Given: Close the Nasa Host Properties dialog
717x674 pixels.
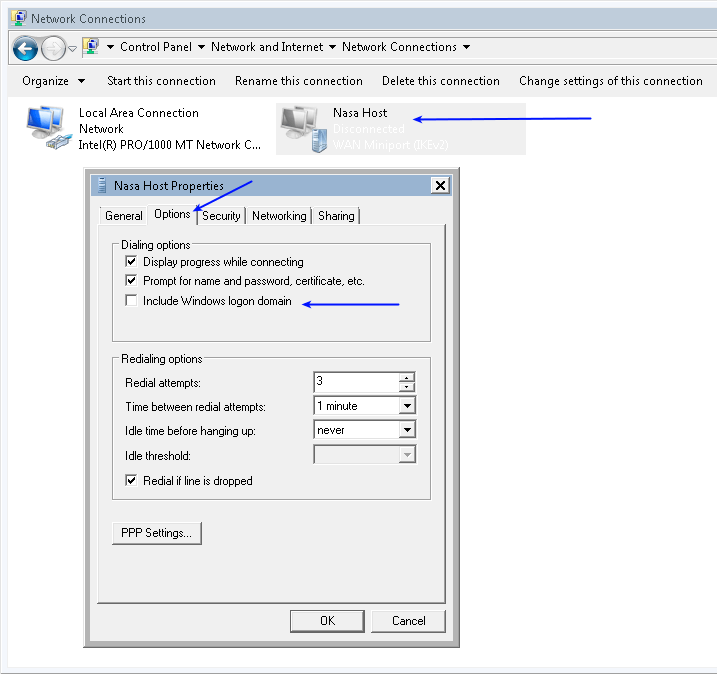Looking at the screenshot, I should pos(439,185).
